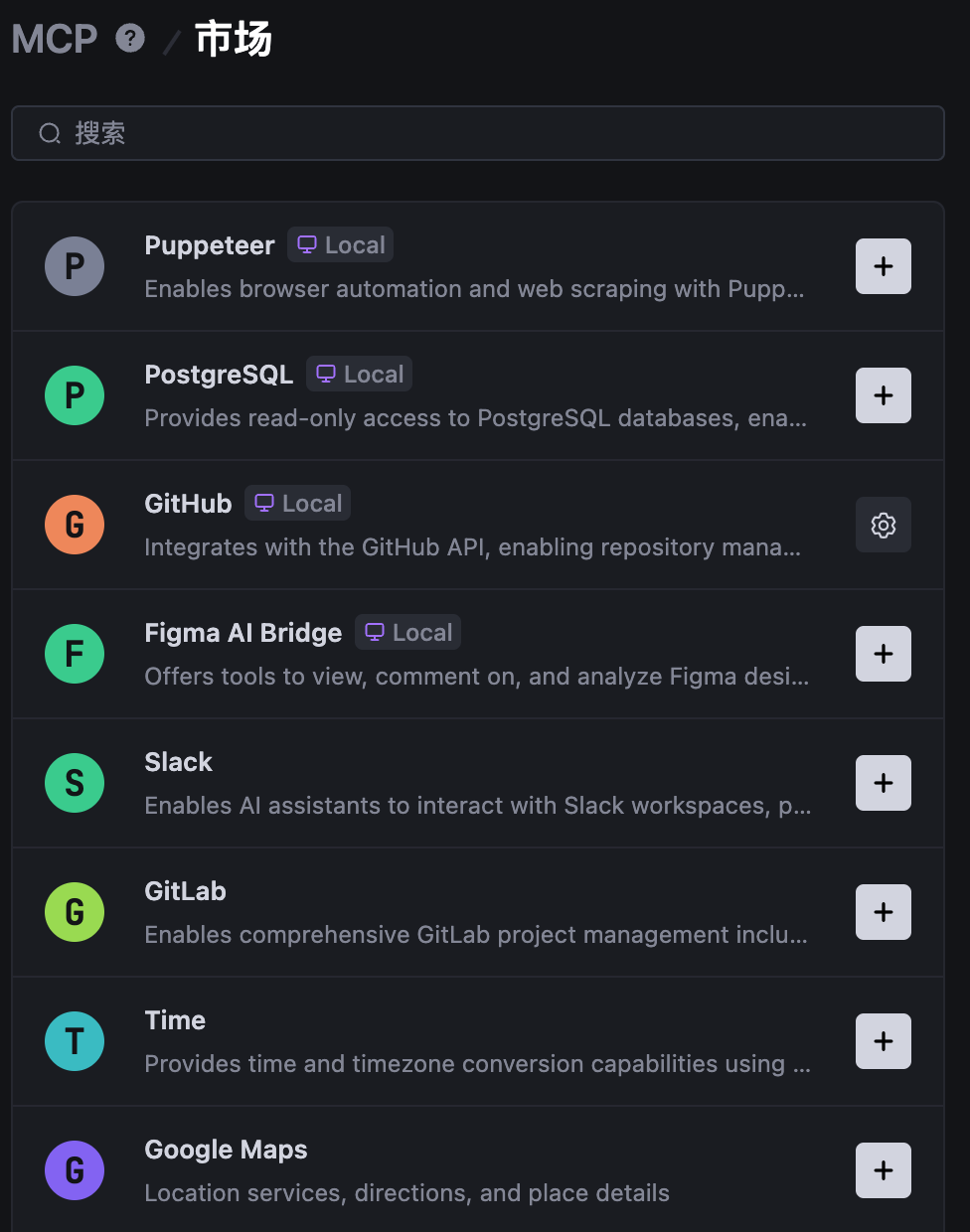Open the Slack list entry title
The height and width of the screenshot is (1232, 970).
(179, 762)
